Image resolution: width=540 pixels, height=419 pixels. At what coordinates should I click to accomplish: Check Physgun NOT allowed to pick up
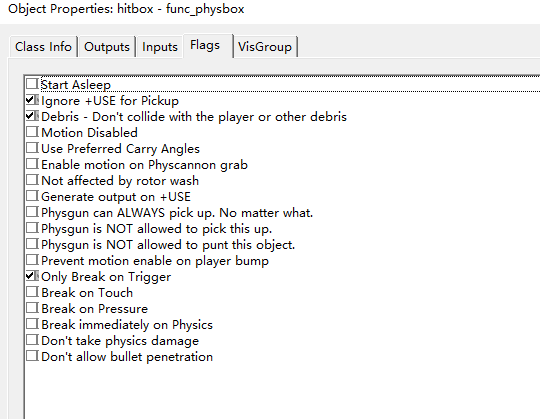coord(32,228)
